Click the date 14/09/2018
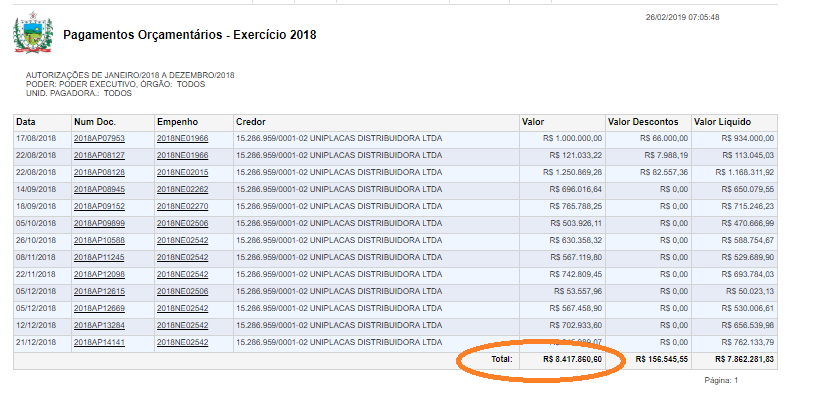 [36, 189]
